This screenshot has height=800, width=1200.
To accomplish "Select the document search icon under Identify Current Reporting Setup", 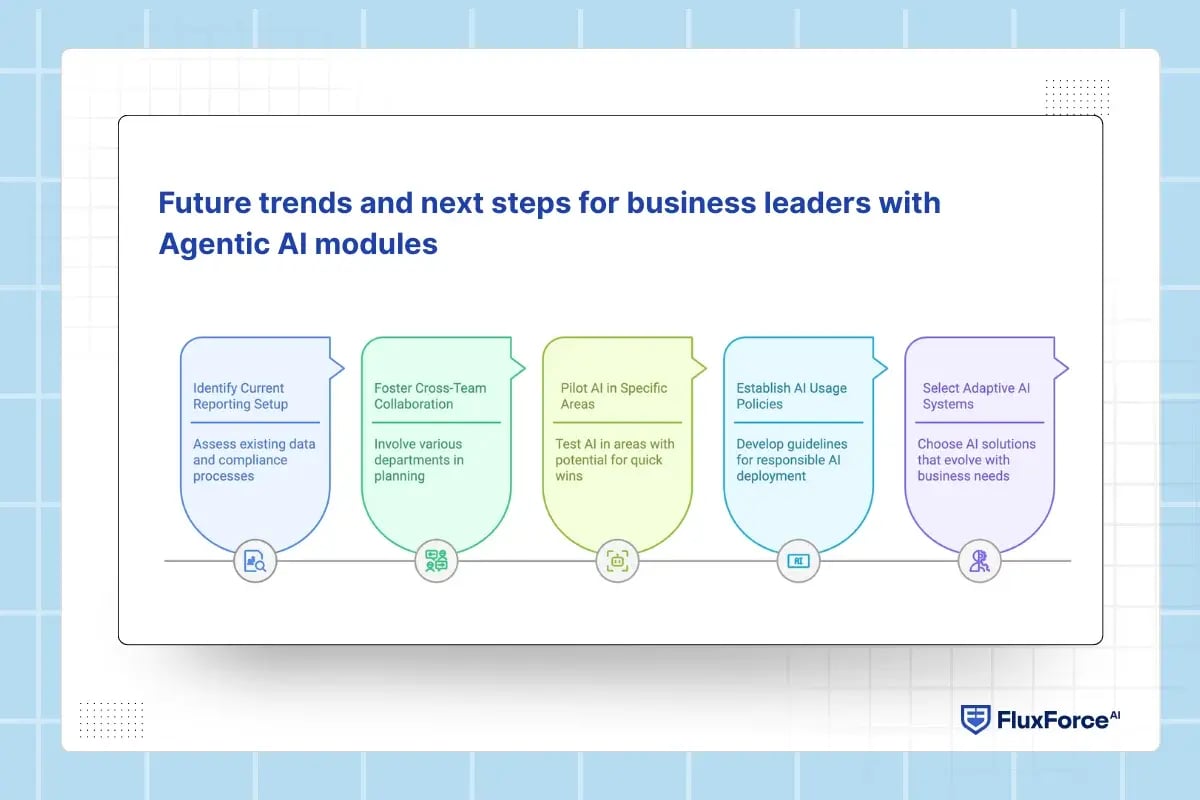I will (254, 561).
